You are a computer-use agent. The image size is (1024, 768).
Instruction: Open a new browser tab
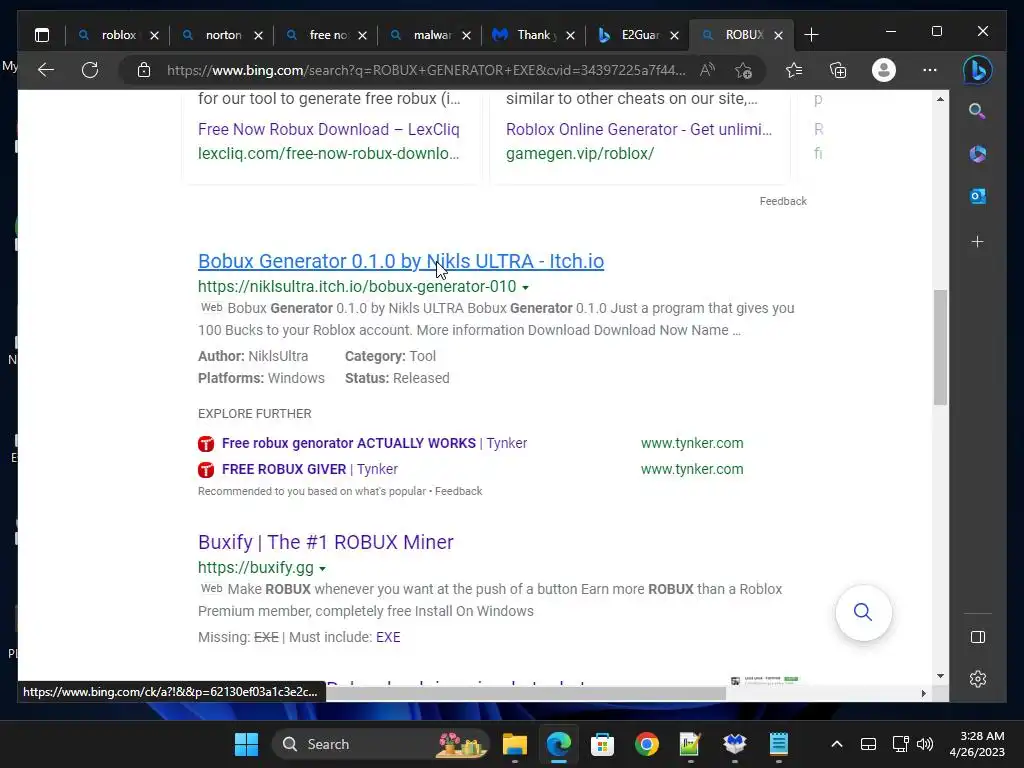coord(811,35)
